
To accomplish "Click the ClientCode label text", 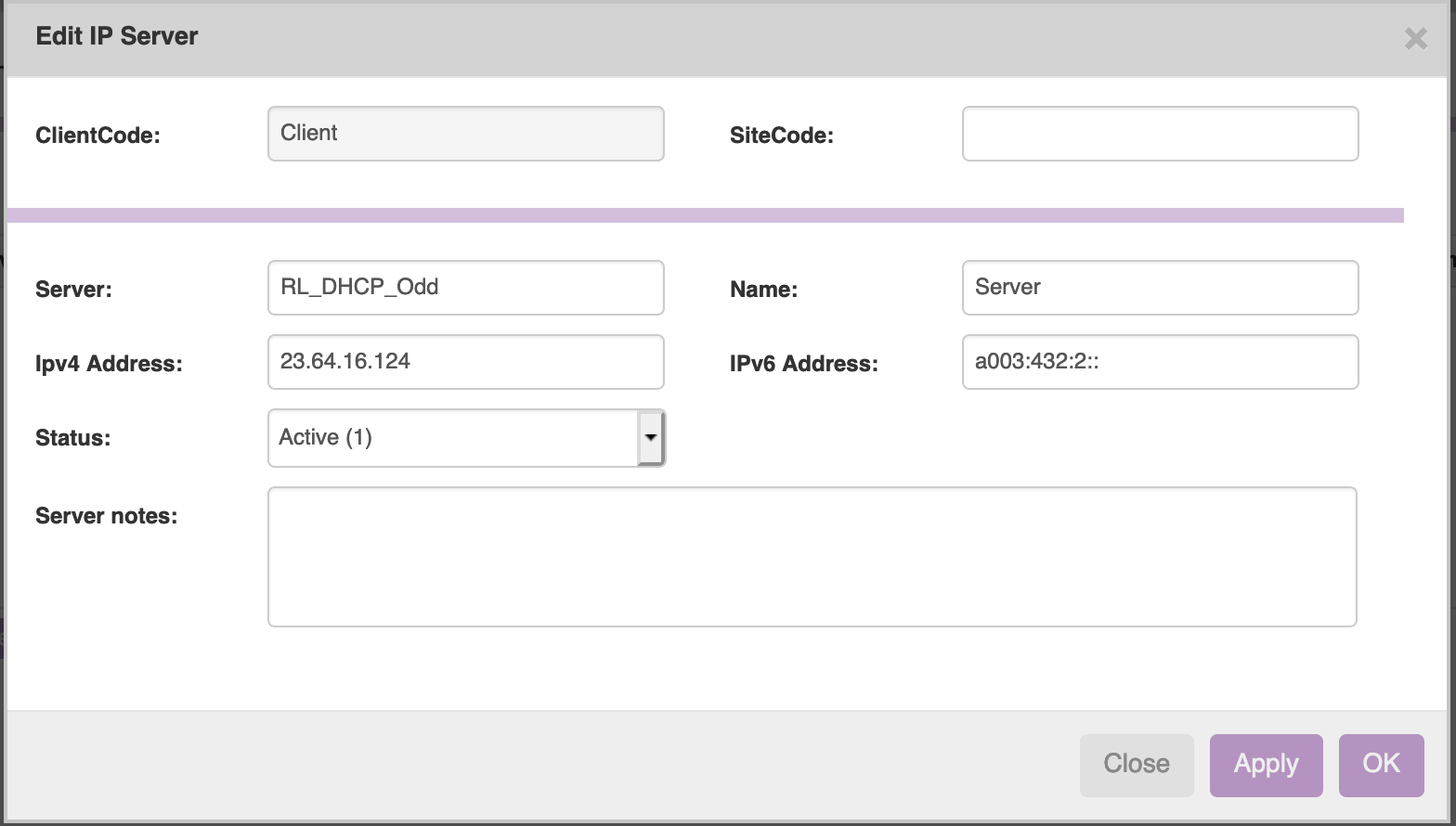I will coord(97,136).
